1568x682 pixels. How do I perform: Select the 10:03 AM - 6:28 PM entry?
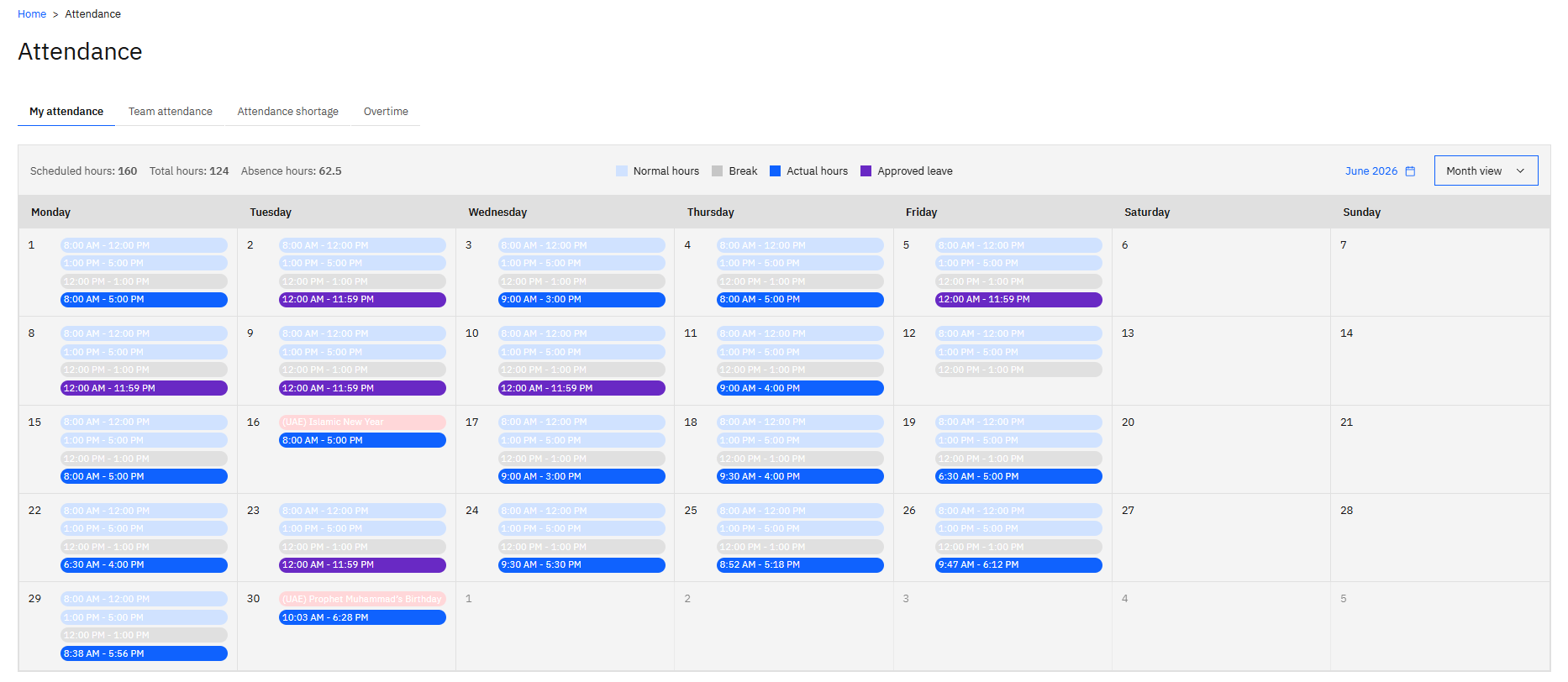[362, 617]
